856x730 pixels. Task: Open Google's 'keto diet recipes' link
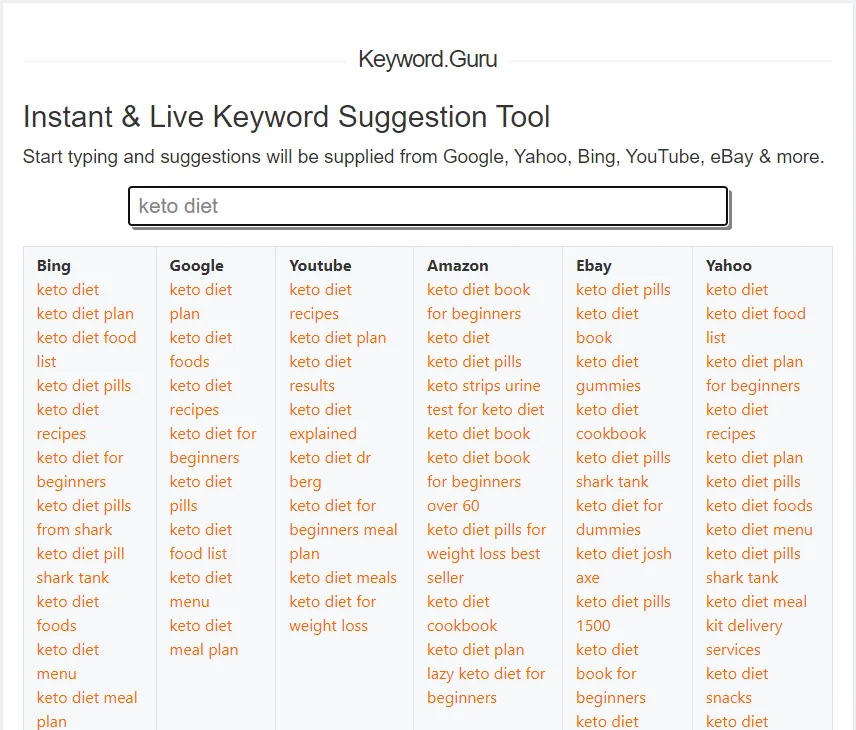click(x=200, y=397)
